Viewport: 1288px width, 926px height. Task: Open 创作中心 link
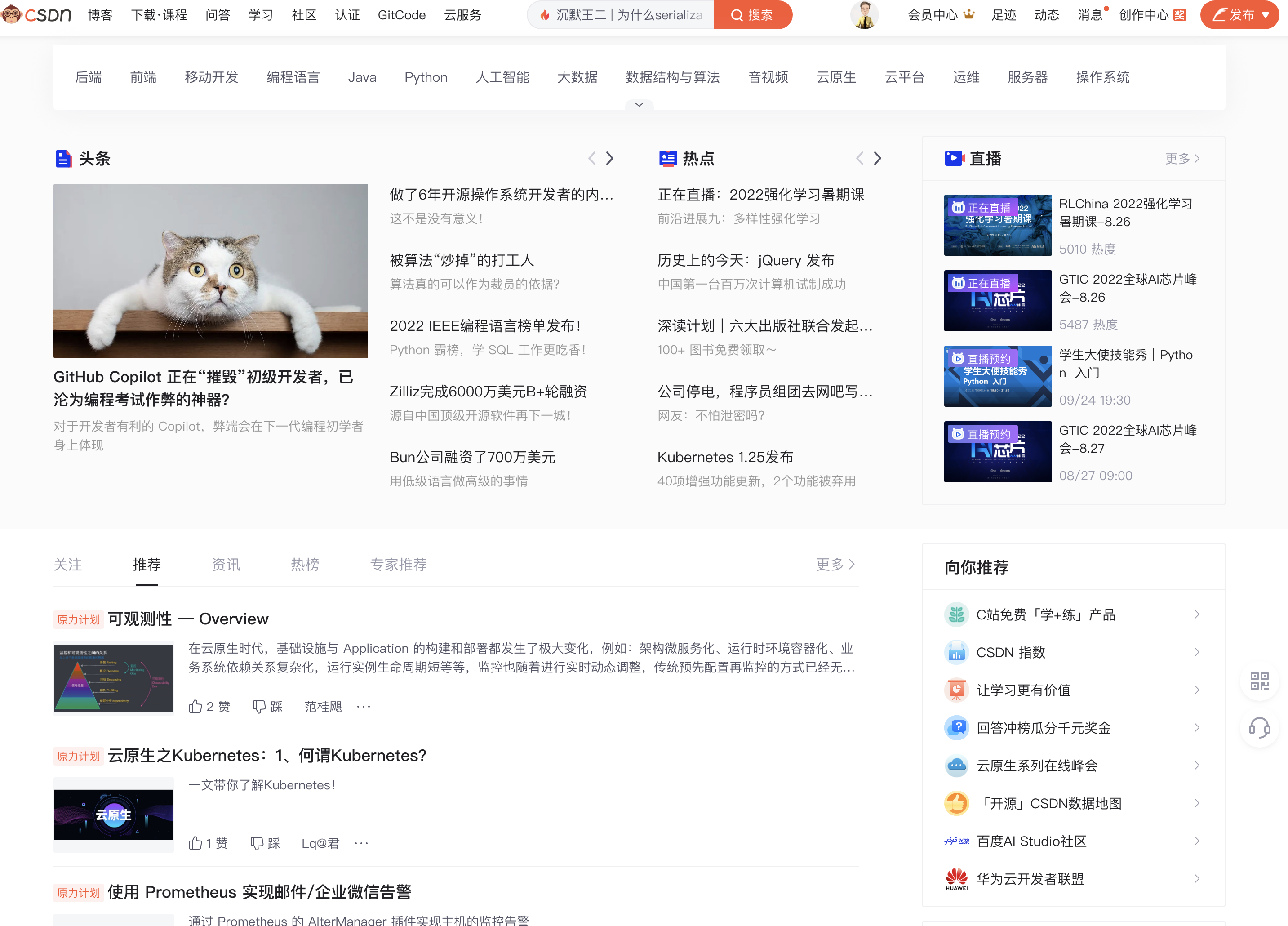point(1144,15)
